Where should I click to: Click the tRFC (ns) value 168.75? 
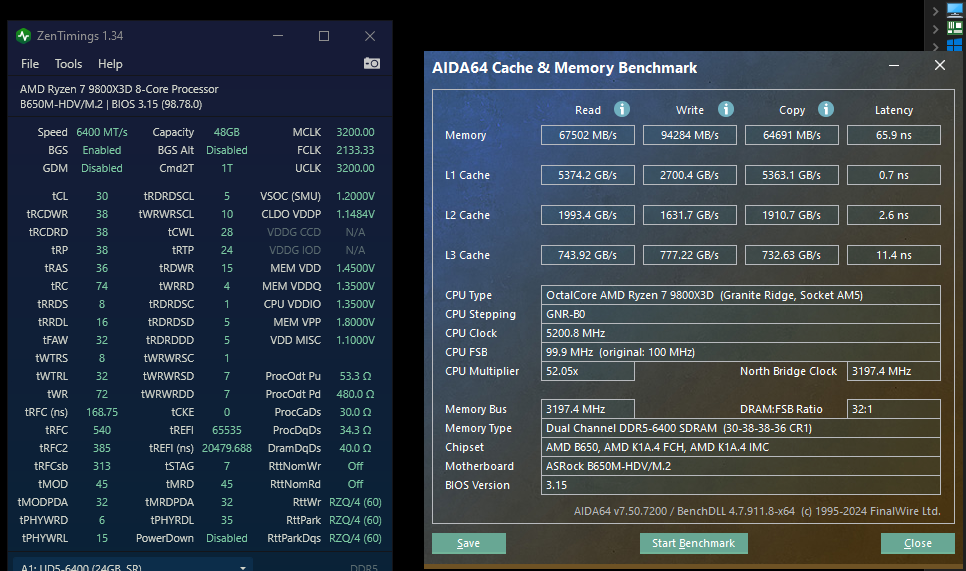pos(102,412)
